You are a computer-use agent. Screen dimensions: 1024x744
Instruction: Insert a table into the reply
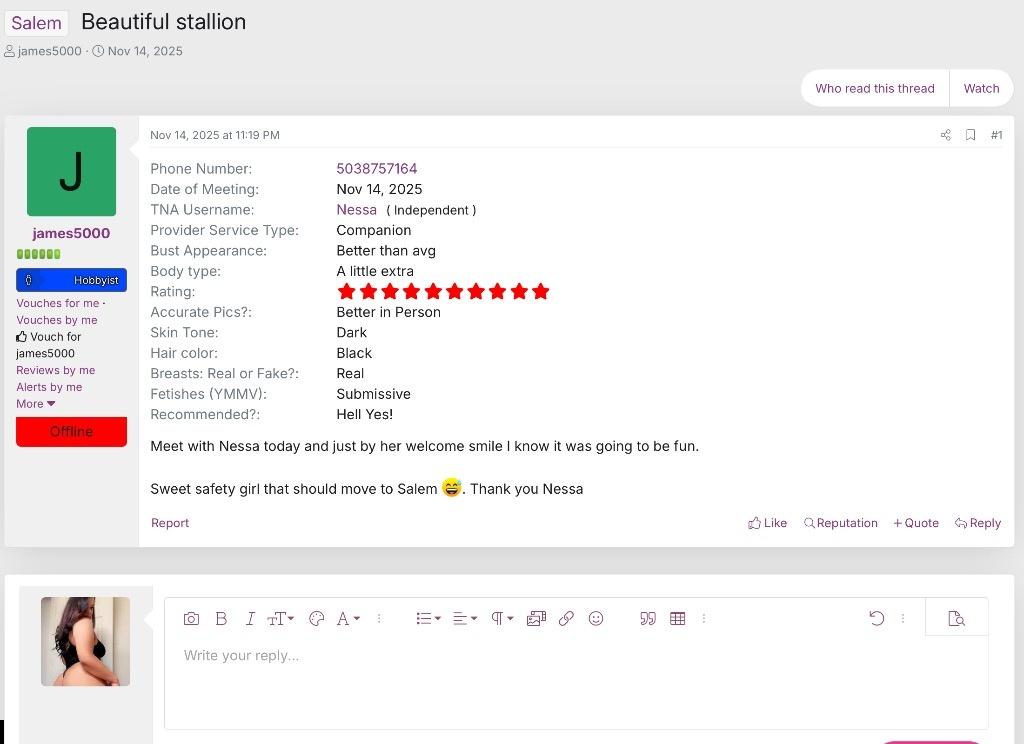pyautogui.click(x=678, y=619)
